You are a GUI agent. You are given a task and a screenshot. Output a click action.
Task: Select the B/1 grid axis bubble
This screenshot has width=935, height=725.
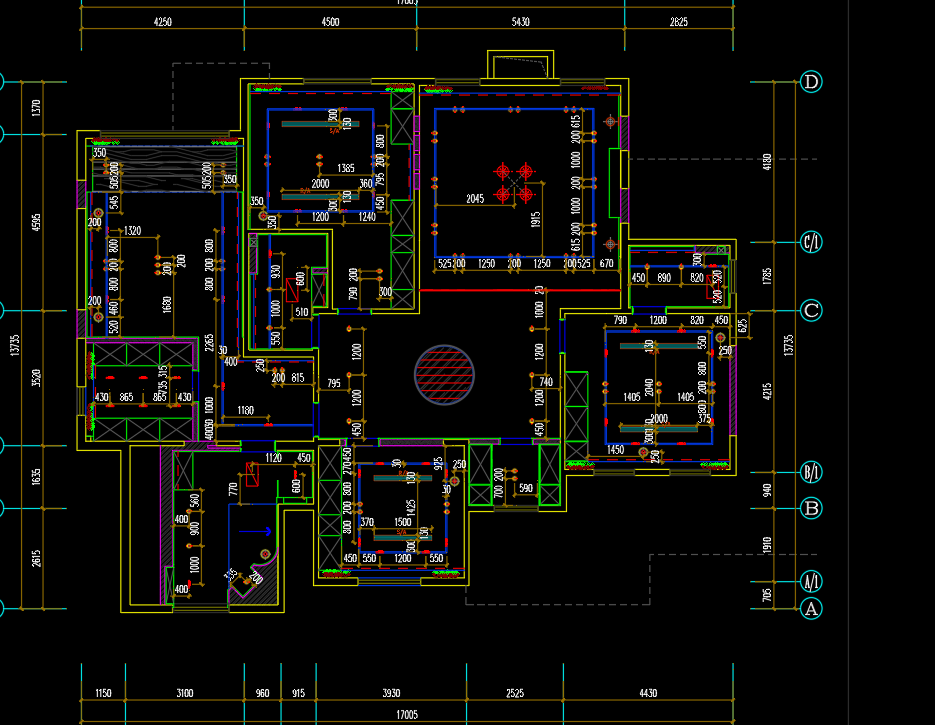coord(812,472)
